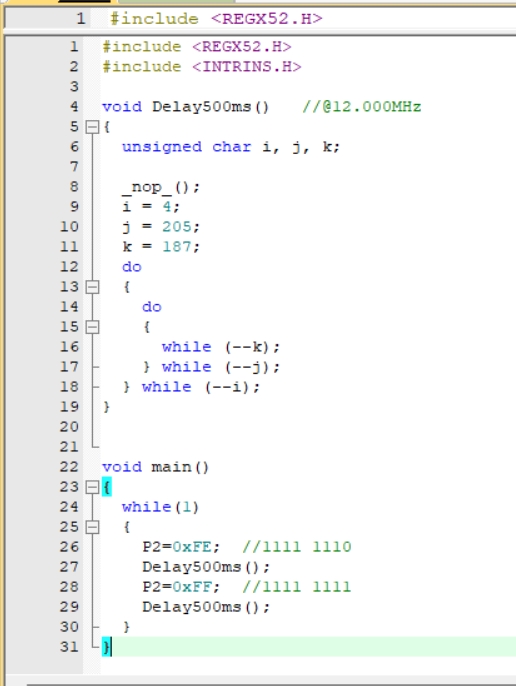The image size is (516, 686).
Task: Click '#include <INTRINS.H>' on line 2
Action: point(201,67)
